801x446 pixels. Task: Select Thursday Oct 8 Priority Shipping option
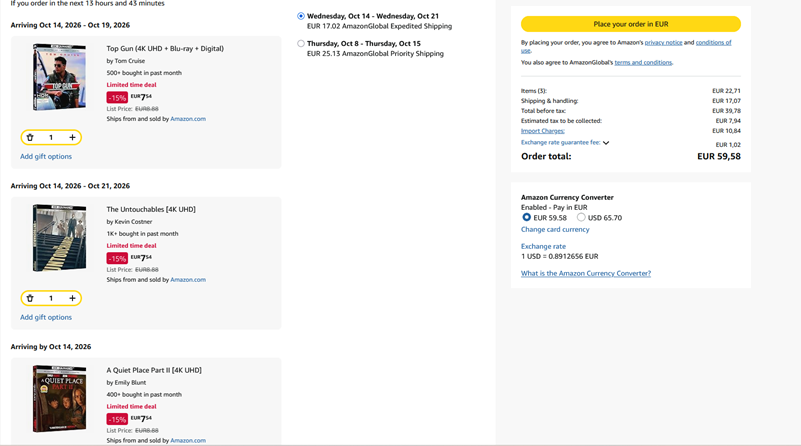pyautogui.click(x=301, y=43)
